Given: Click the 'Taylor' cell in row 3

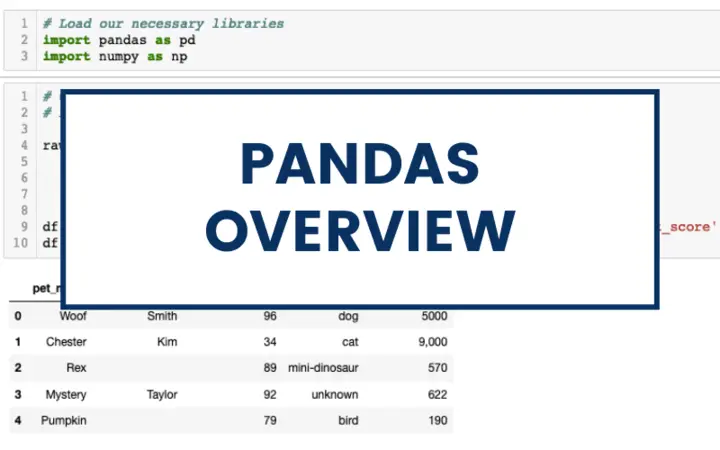Looking at the screenshot, I should click(x=162, y=394).
